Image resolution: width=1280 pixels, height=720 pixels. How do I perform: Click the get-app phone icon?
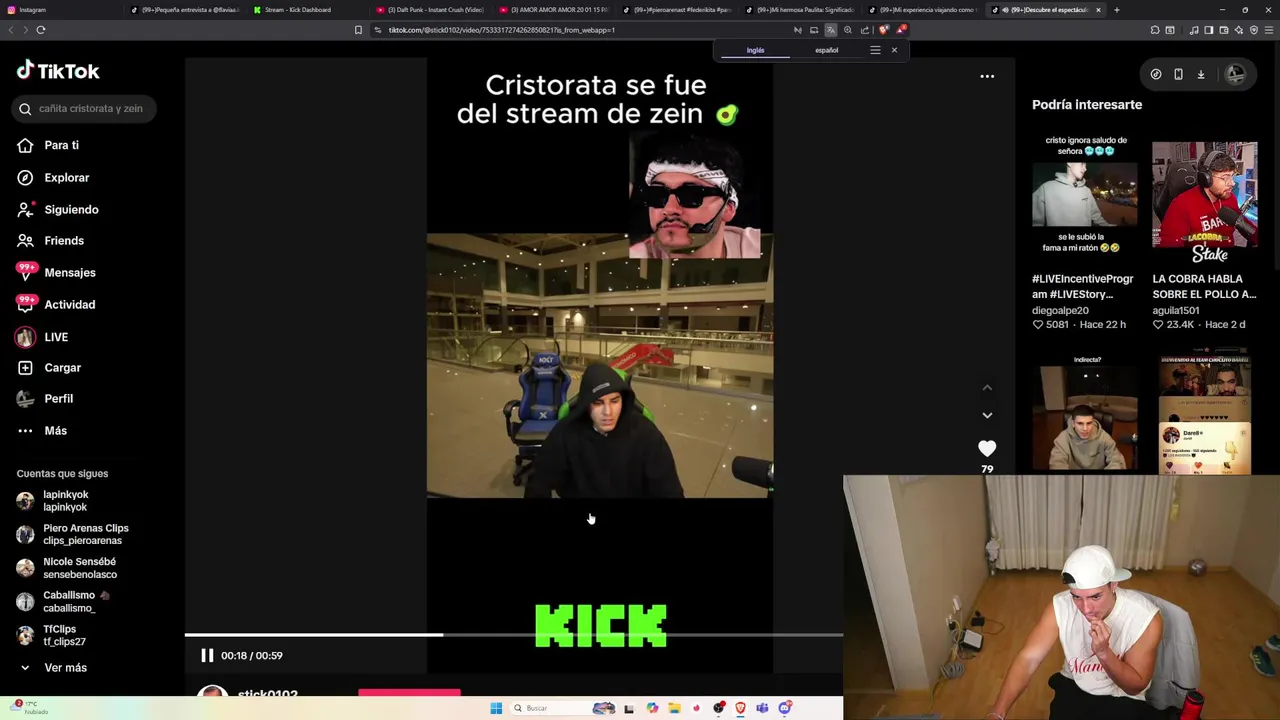click(x=1178, y=74)
